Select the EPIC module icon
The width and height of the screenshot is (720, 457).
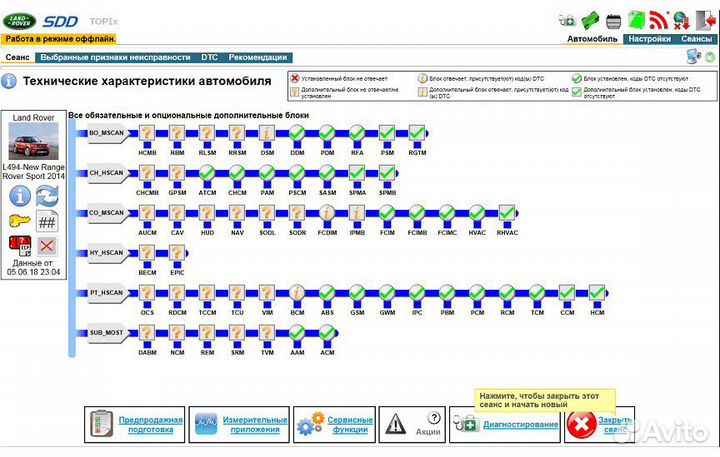click(177, 252)
